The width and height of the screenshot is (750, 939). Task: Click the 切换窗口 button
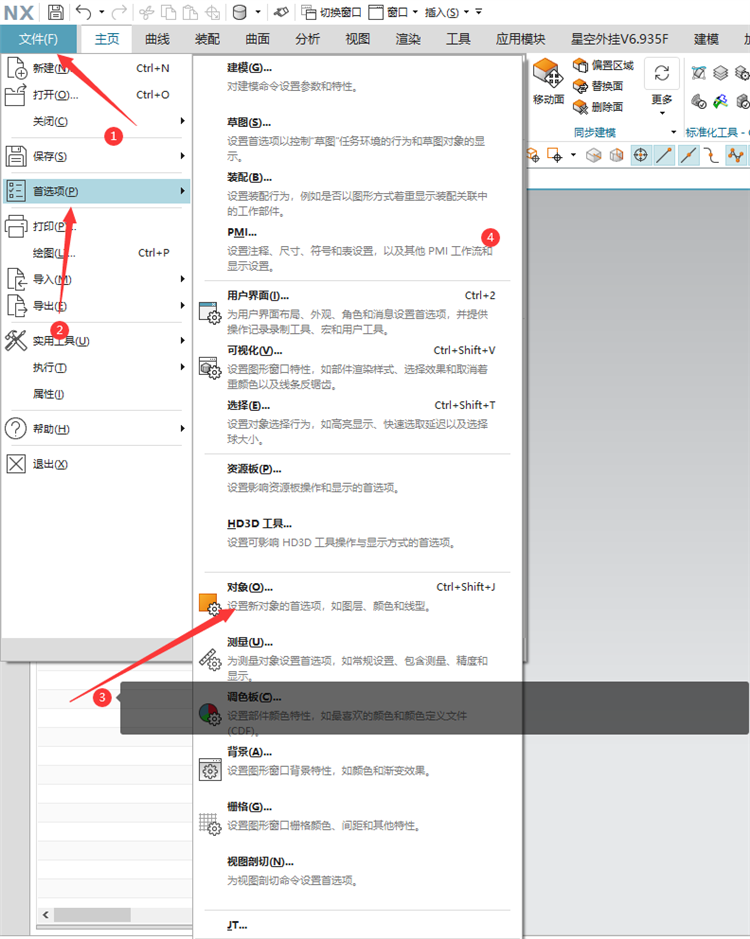(331, 12)
